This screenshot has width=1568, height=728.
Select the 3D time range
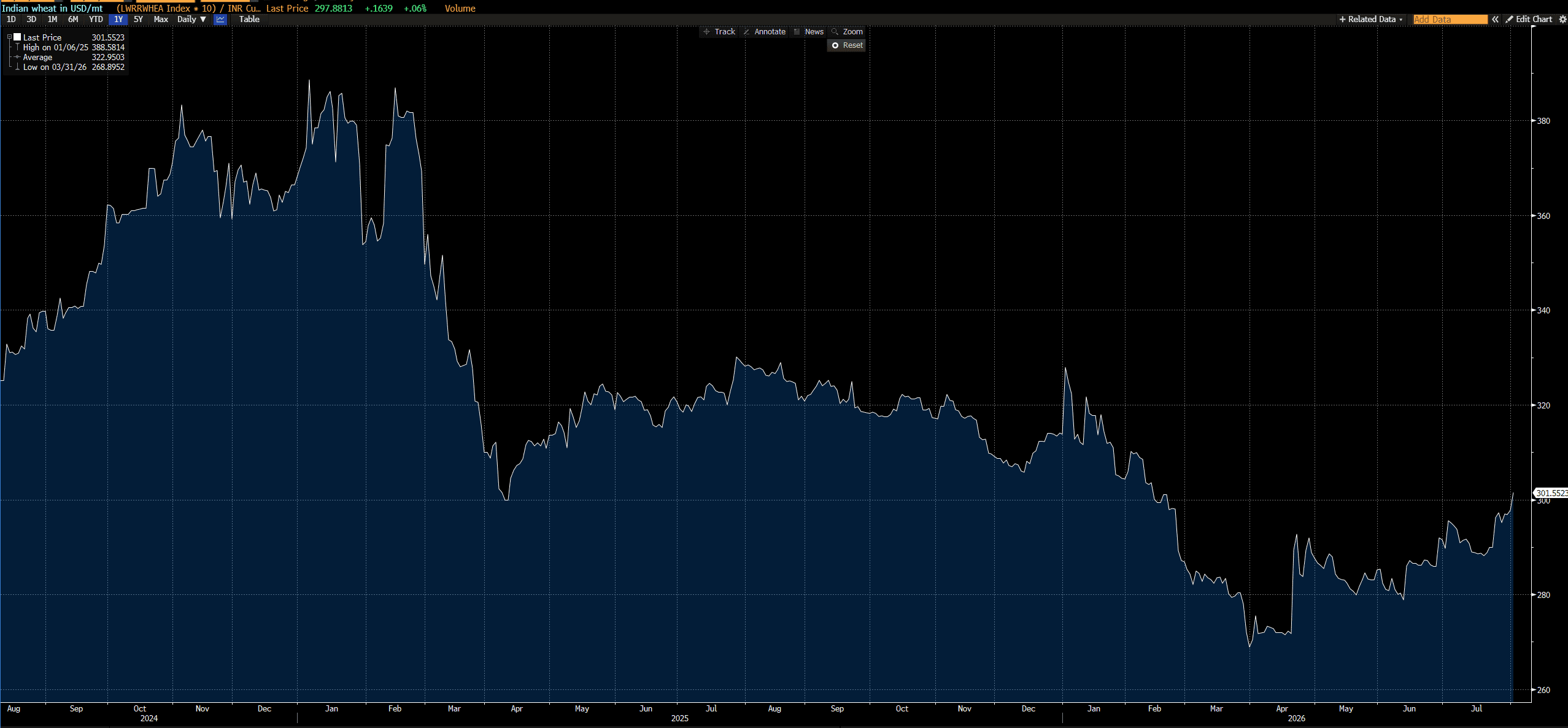(x=31, y=20)
